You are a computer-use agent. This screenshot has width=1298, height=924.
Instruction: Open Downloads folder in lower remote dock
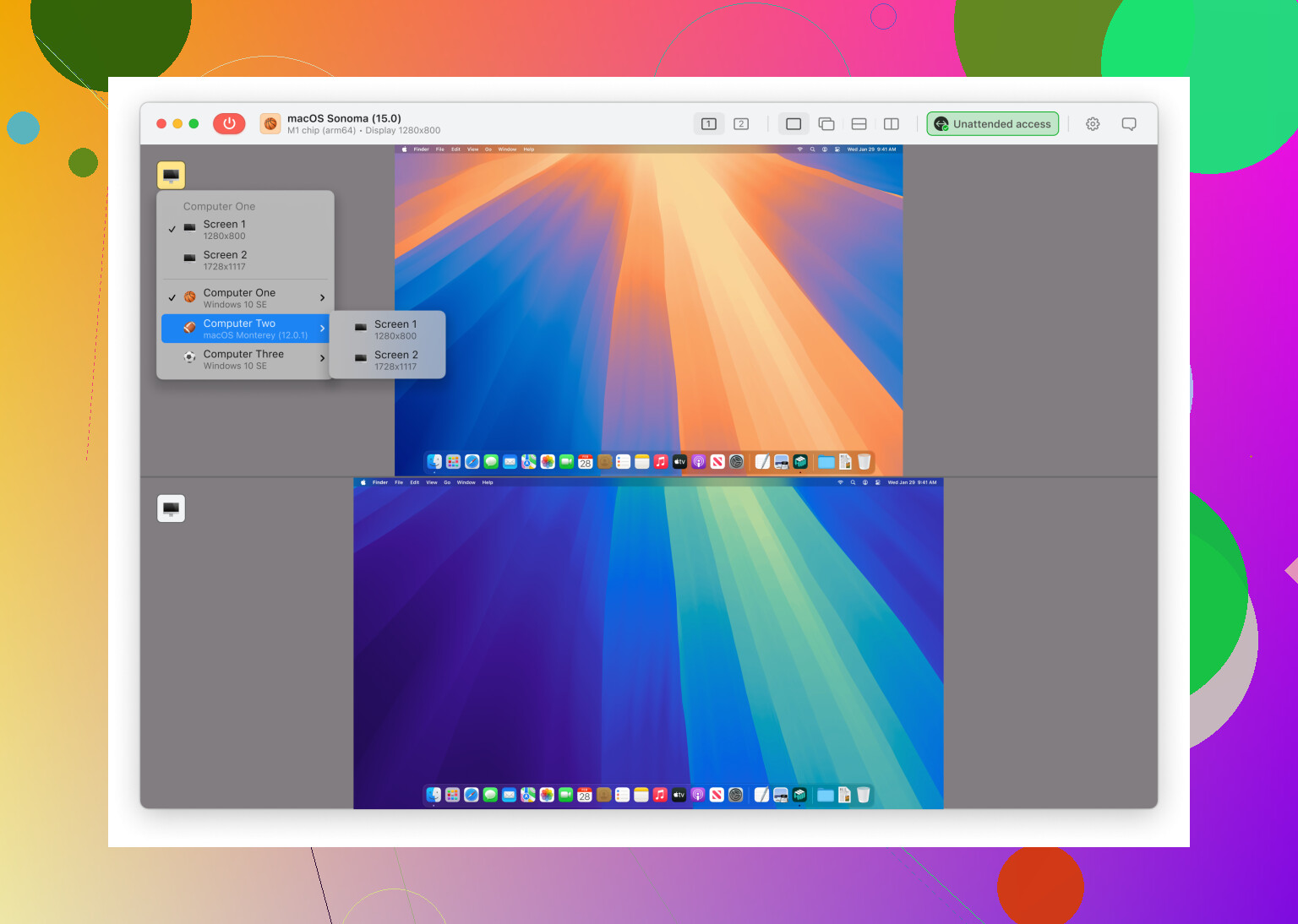(826, 795)
